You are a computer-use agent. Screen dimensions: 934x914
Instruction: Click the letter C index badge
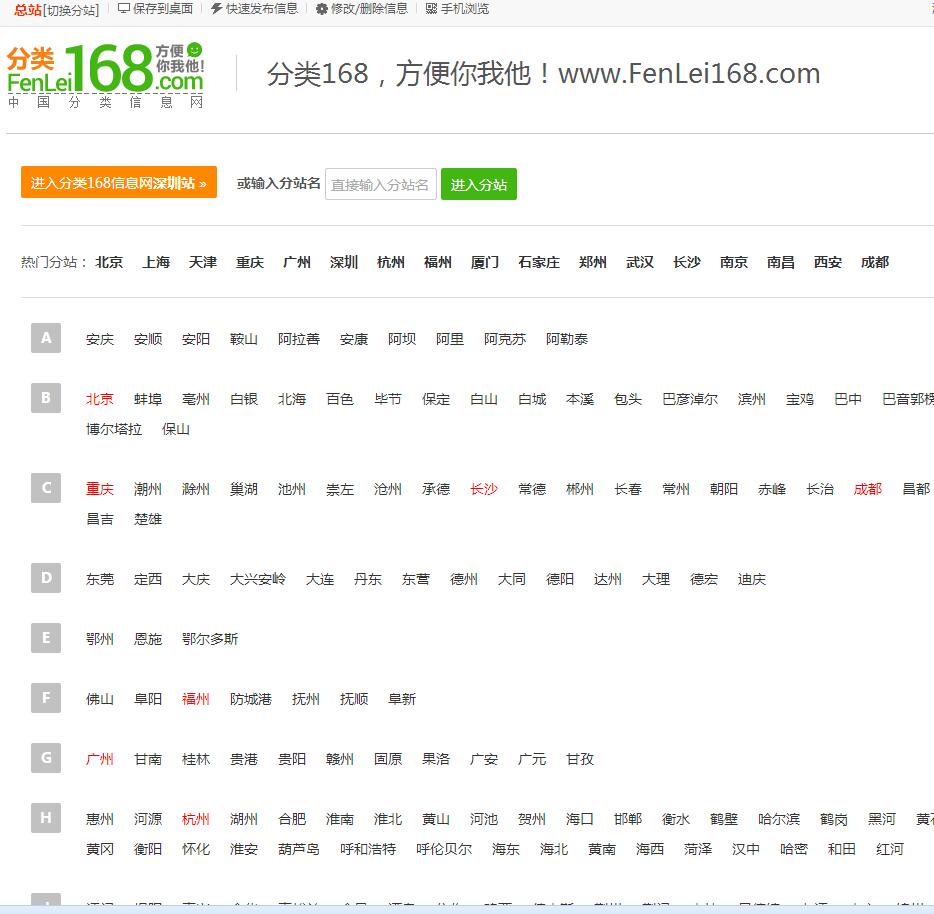[x=46, y=488]
